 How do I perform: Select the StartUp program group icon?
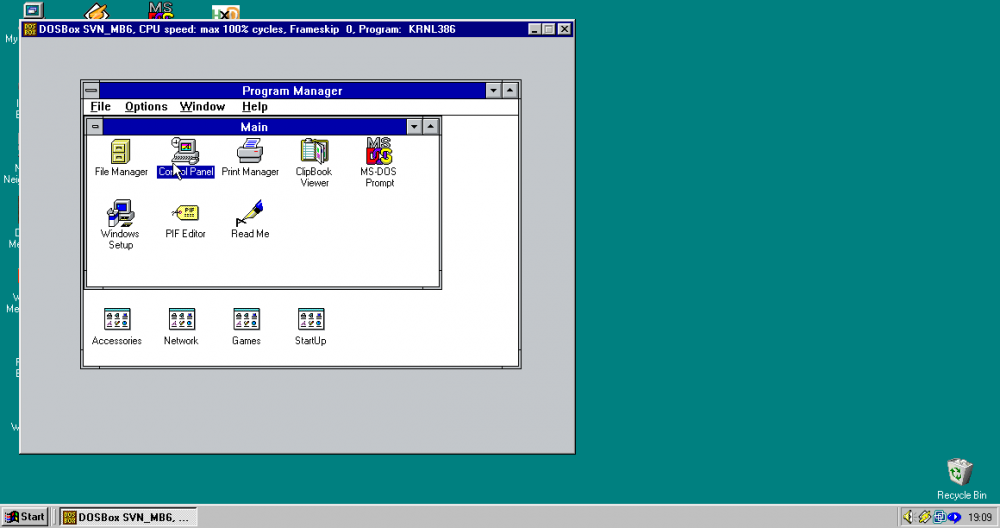click(x=311, y=327)
